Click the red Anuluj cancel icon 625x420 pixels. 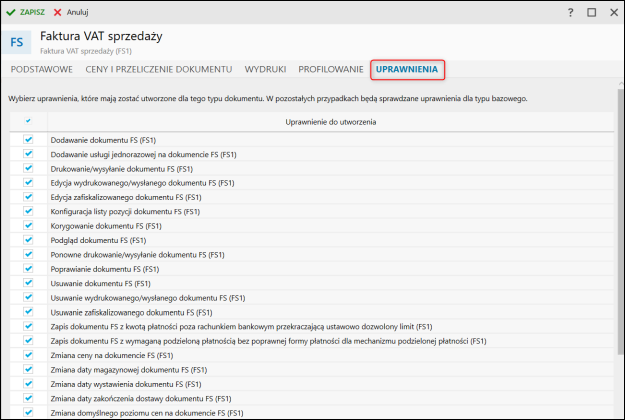click(57, 12)
